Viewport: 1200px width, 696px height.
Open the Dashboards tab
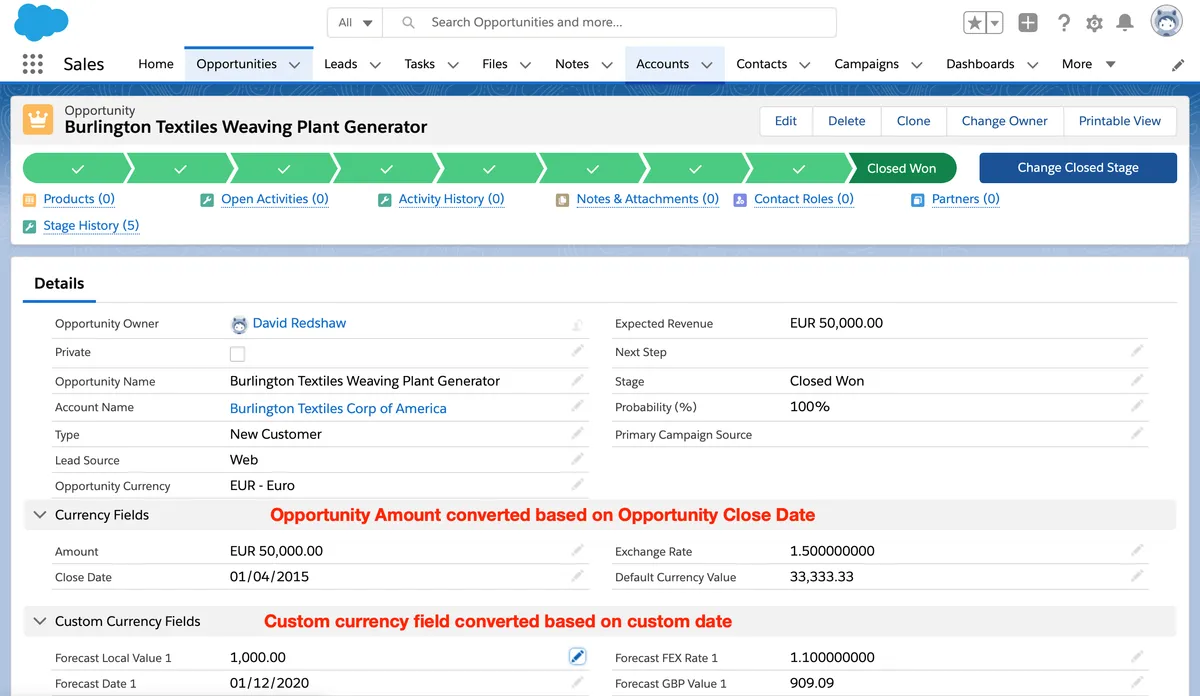tap(980, 64)
